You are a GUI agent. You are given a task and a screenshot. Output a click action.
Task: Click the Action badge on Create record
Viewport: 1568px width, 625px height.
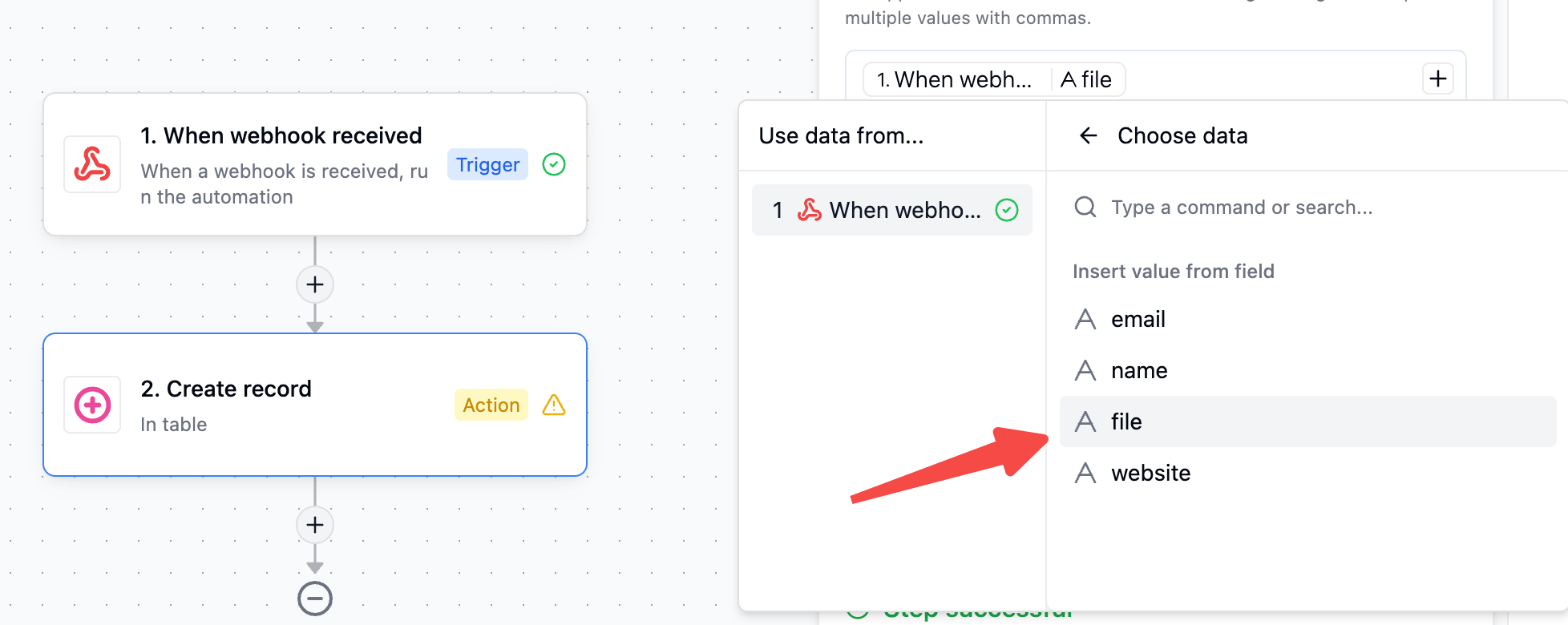pyautogui.click(x=491, y=405)
